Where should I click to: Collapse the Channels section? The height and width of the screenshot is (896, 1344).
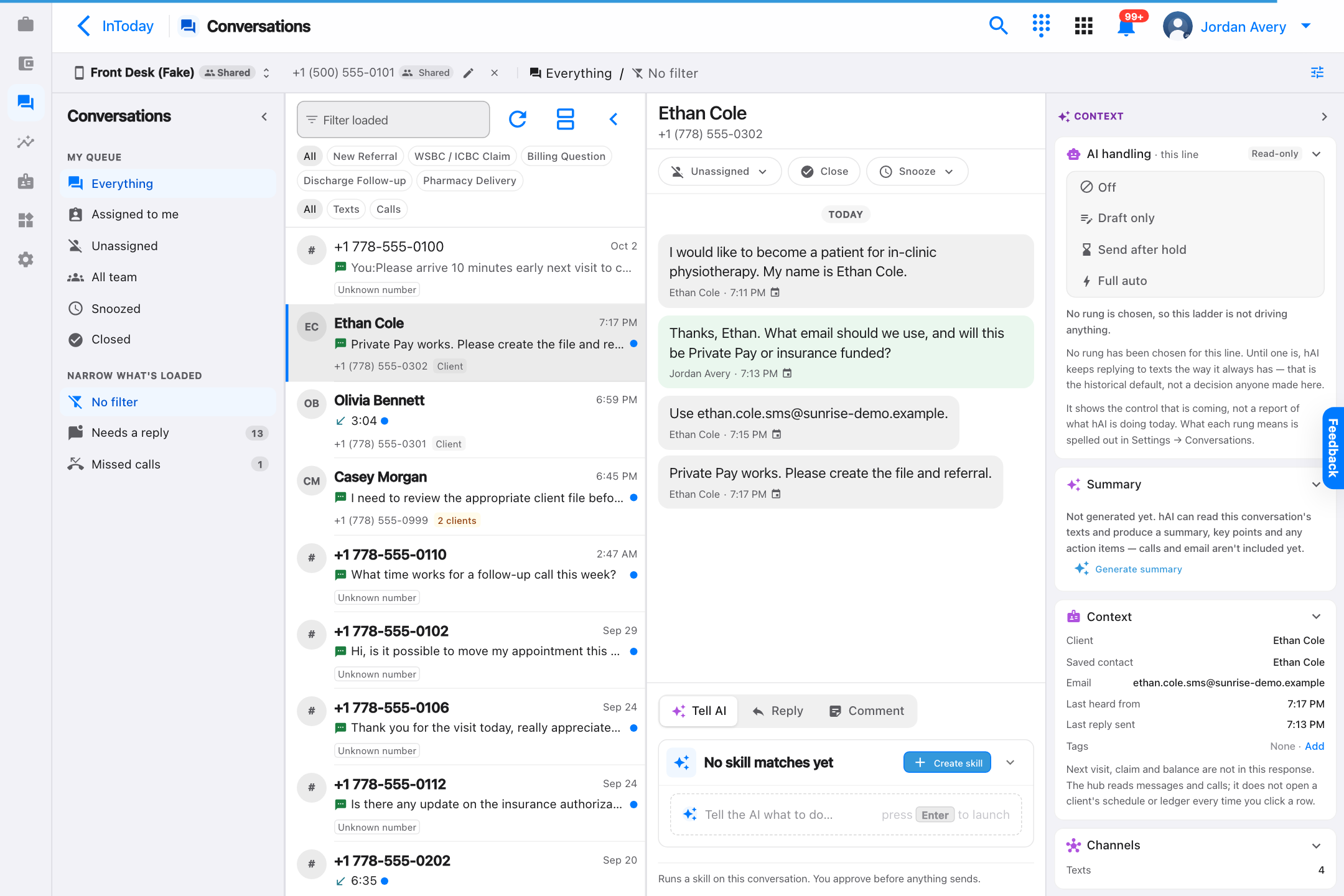coord(1316,846)
